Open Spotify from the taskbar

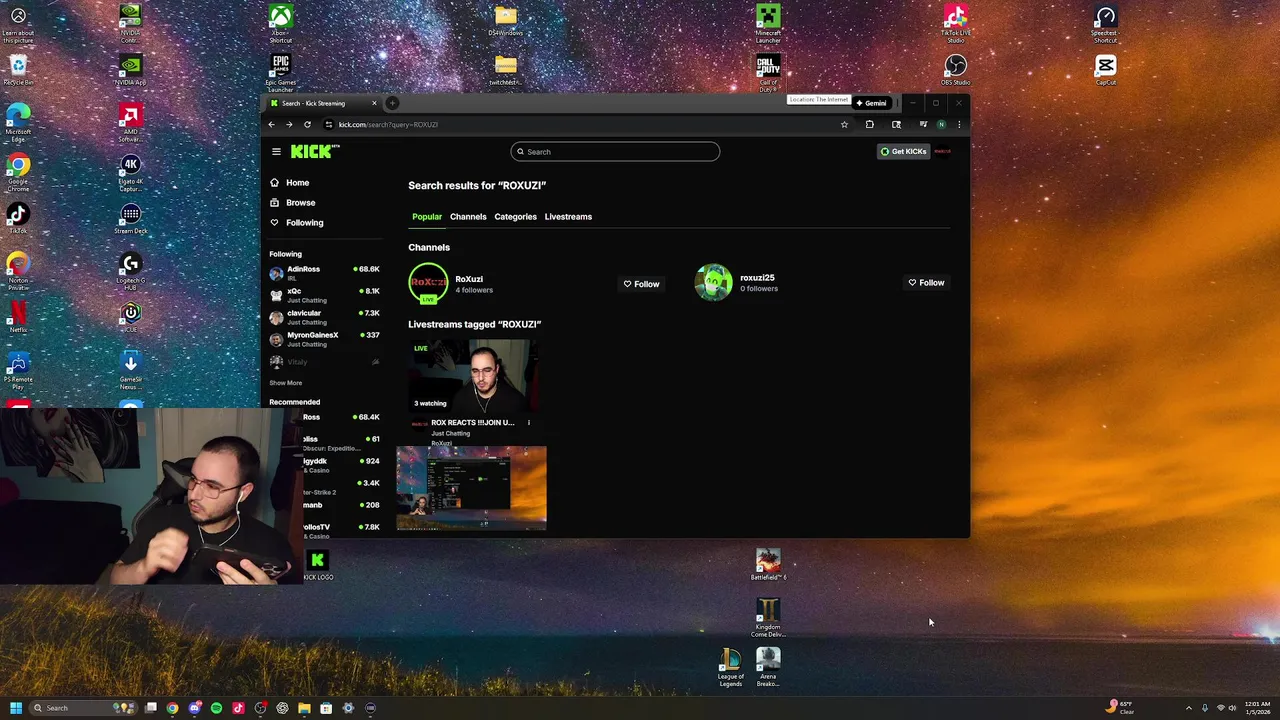tap(216, 708)
